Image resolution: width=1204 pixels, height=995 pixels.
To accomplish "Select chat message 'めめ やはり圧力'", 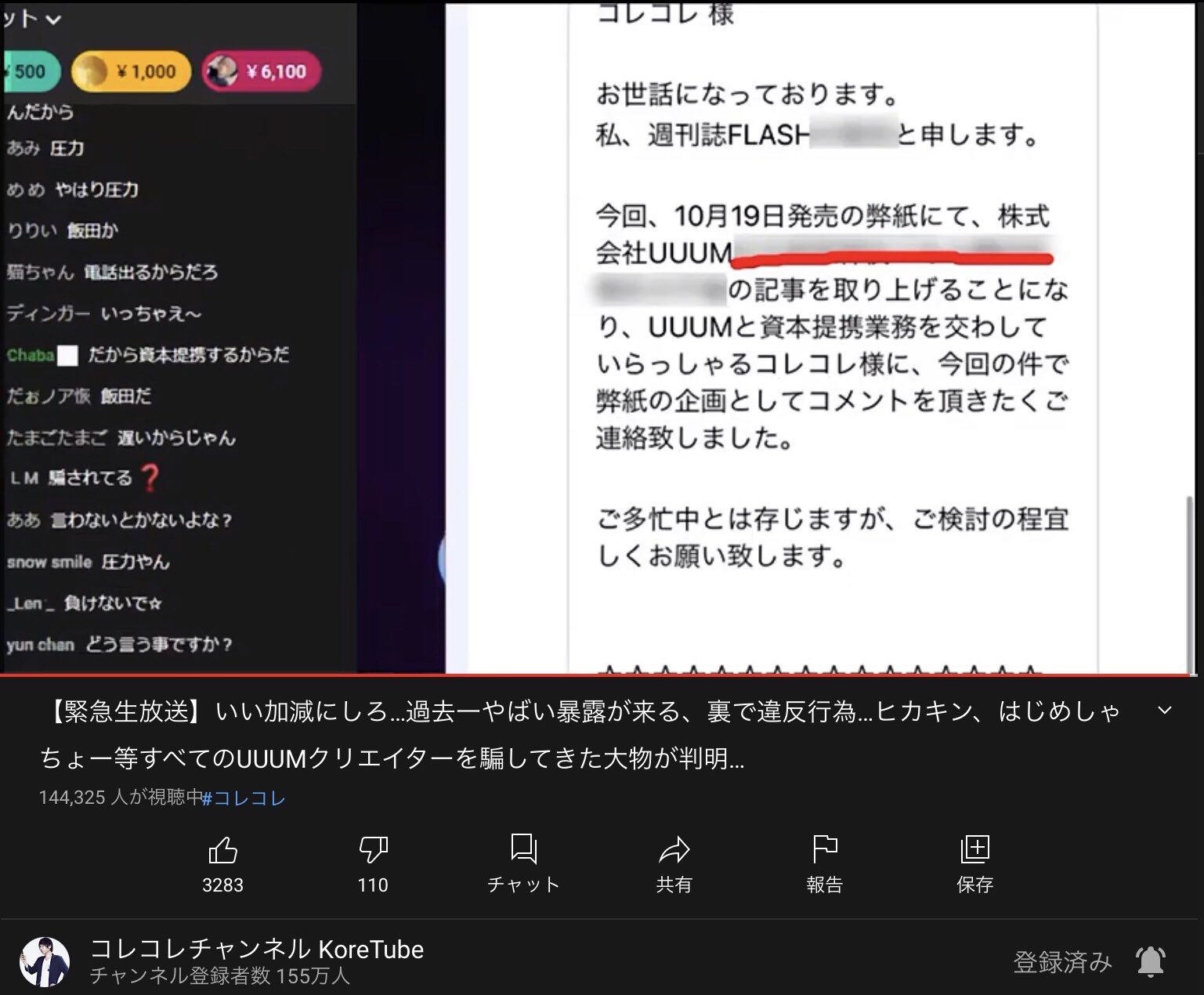I will click(72, 190).
